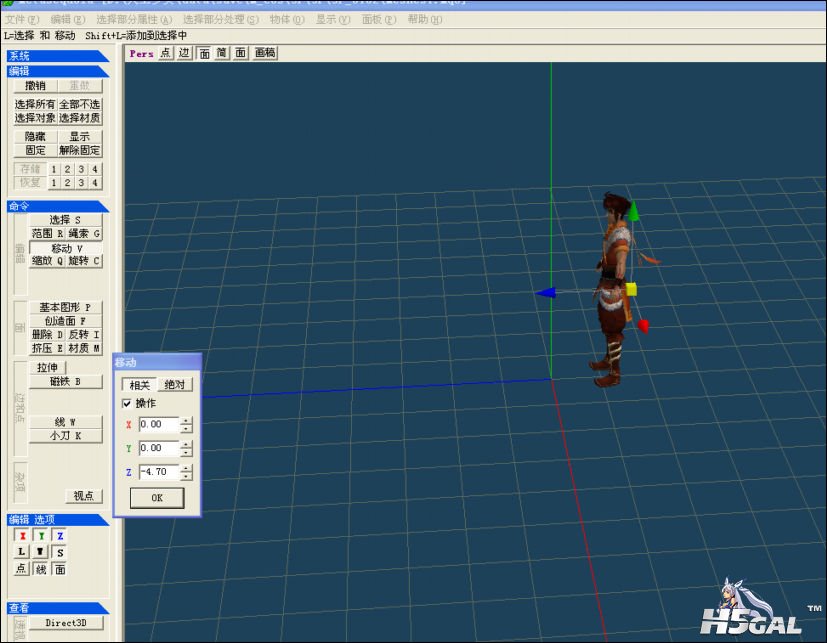
Task: Click the red X-axis move handle
Action: (x=643, y=326)
